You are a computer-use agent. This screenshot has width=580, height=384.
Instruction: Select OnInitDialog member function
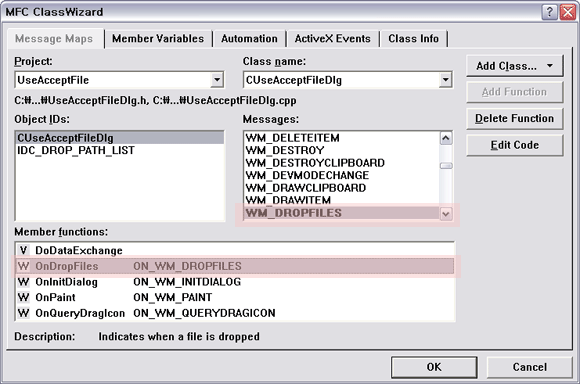click(235, 282)
